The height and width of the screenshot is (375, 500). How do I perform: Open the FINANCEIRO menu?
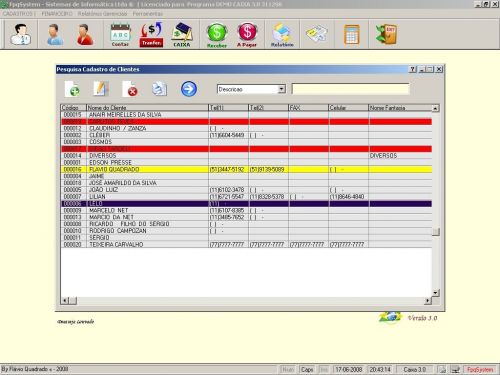[57, 14]
